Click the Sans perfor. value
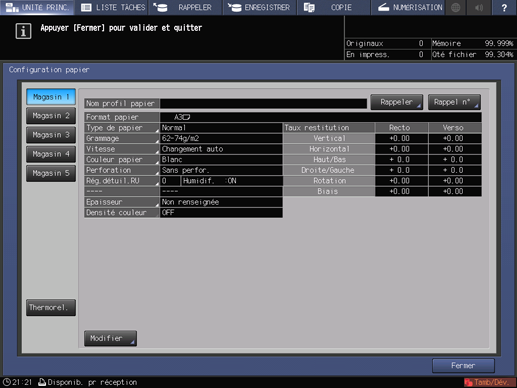This screenshot has width=517, height=388. [221, 170]
